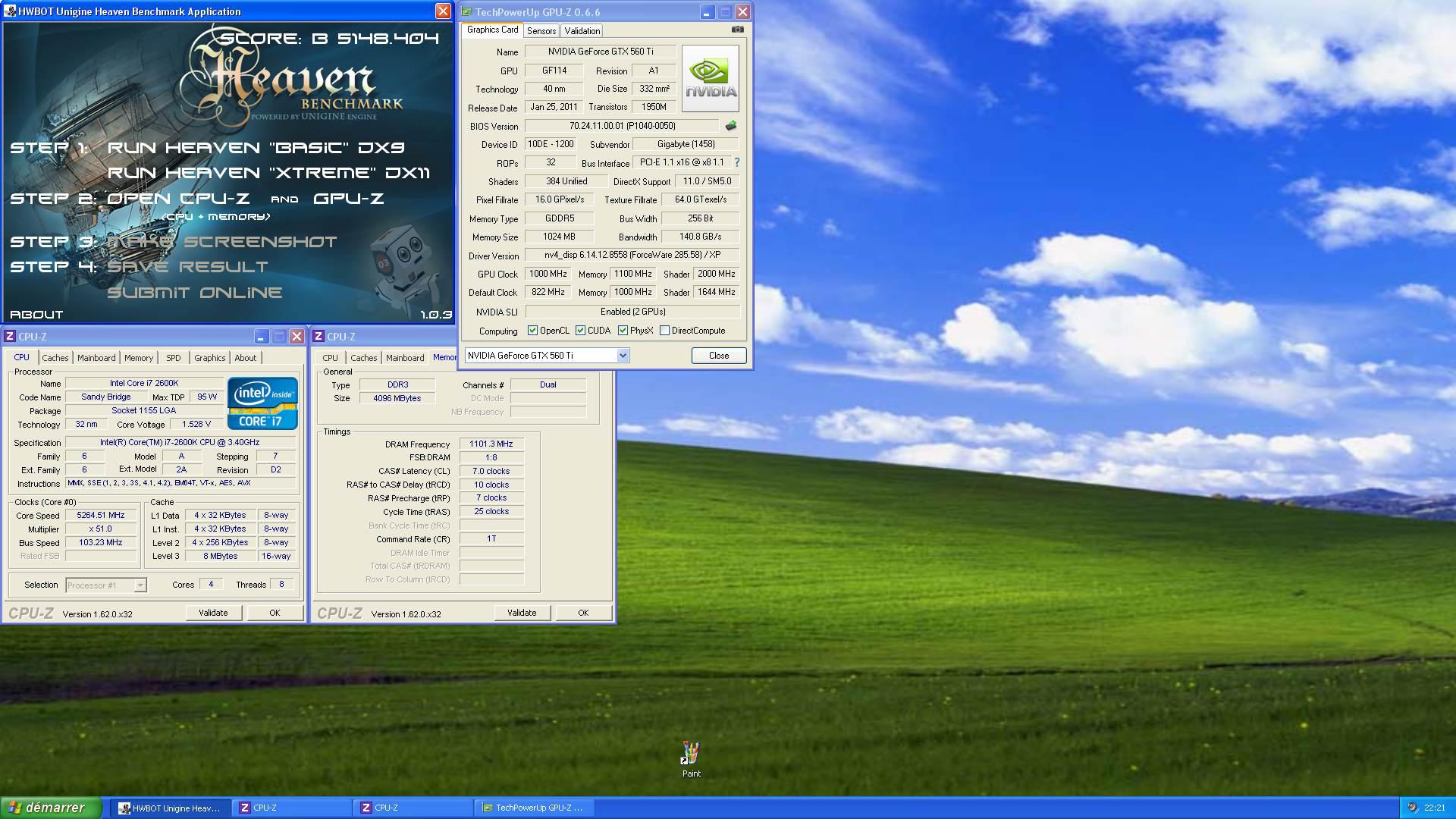Open Memory tab in left CPU-Z window

[139, 358]
